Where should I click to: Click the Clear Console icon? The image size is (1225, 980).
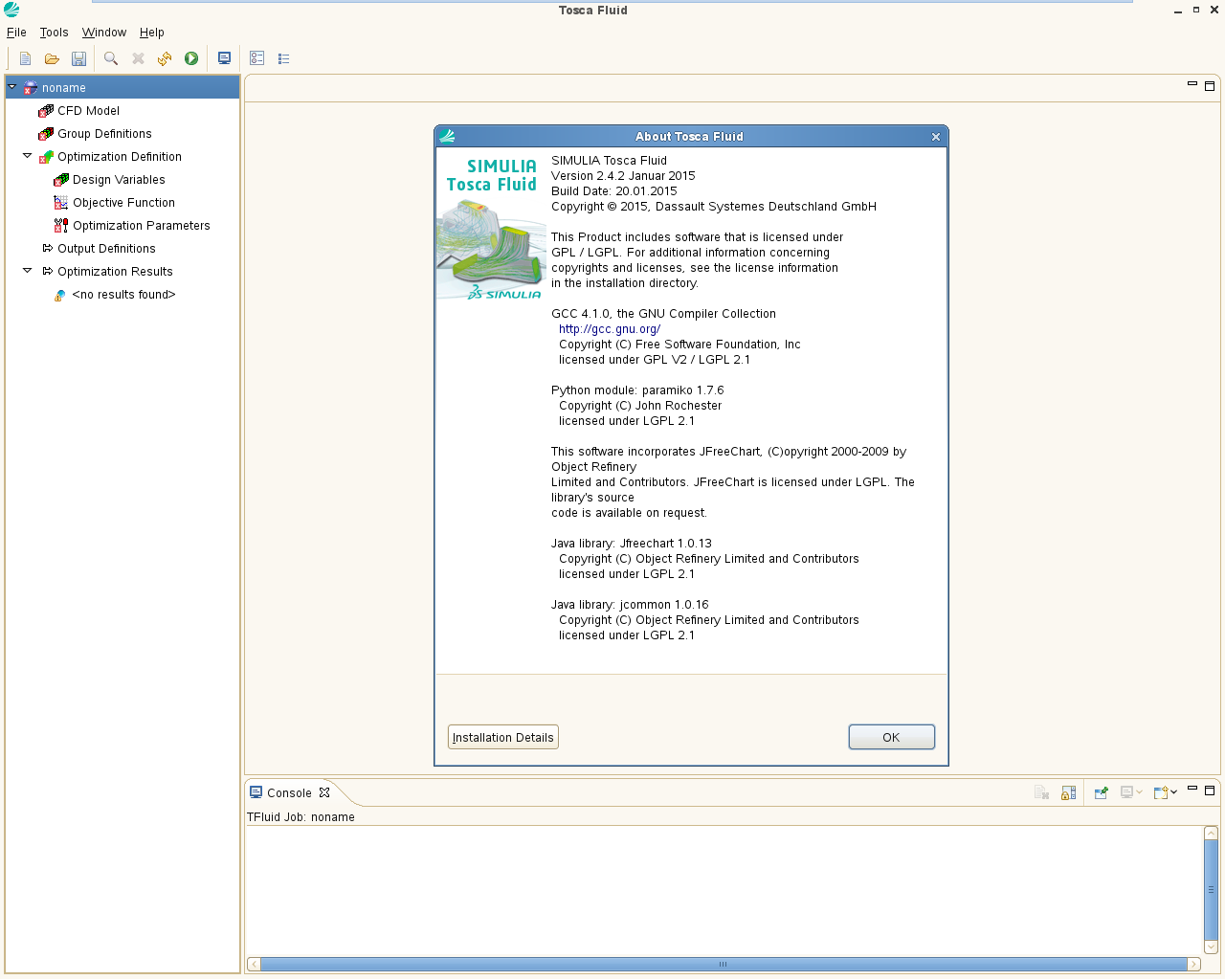(1042, 792)
